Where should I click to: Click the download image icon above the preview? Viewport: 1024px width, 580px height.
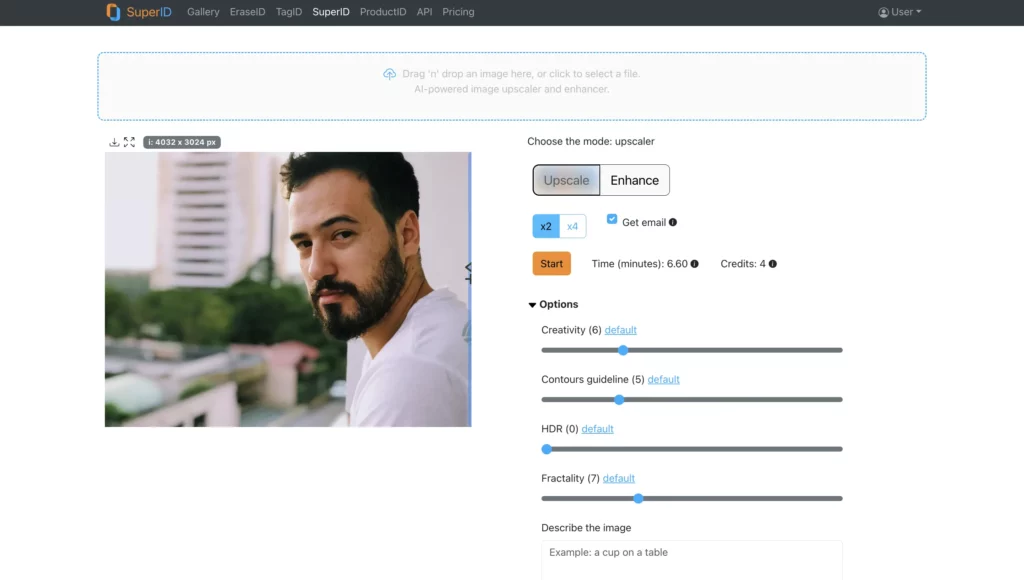coord(114,141)
